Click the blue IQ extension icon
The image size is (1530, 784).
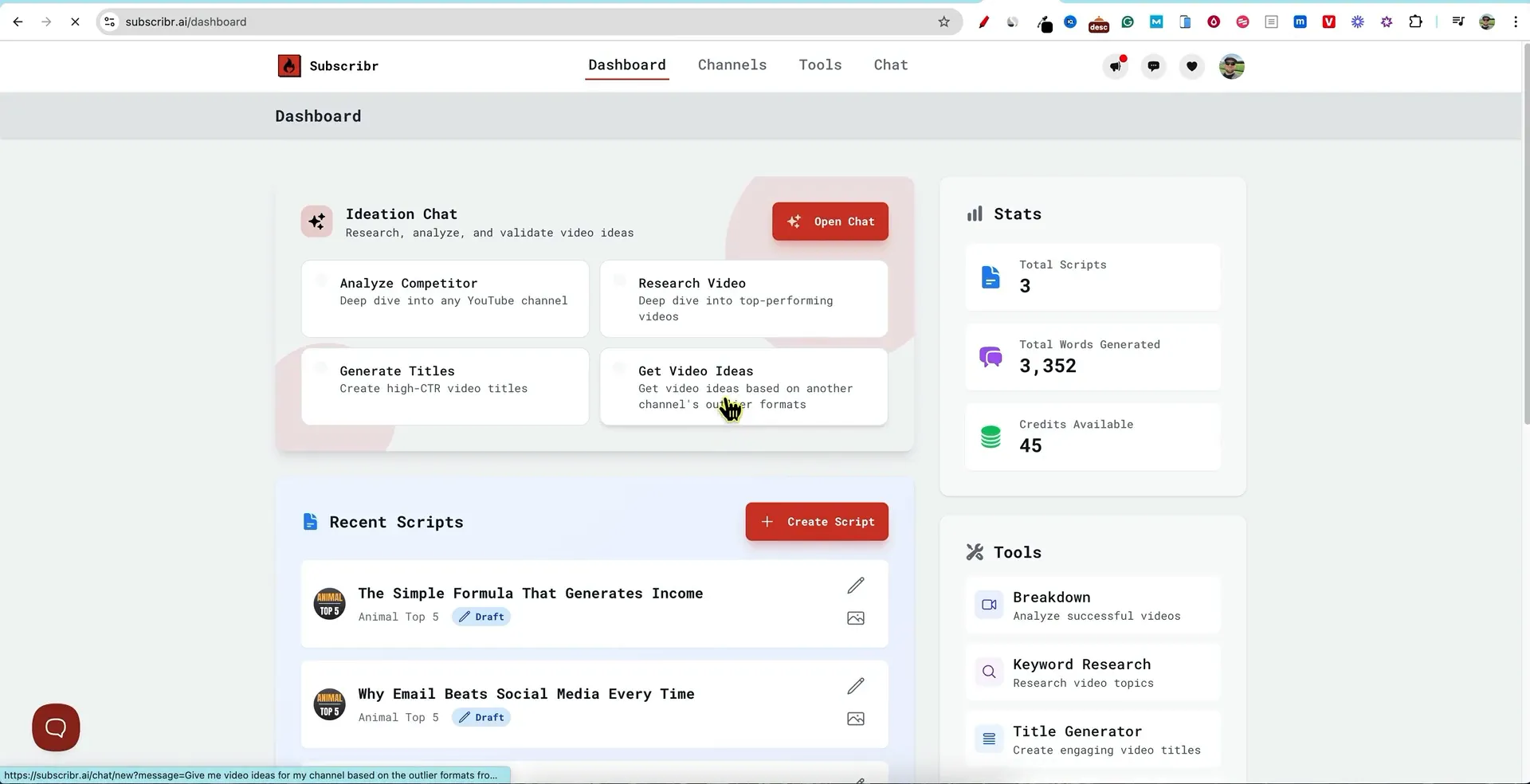point(1070,22)
